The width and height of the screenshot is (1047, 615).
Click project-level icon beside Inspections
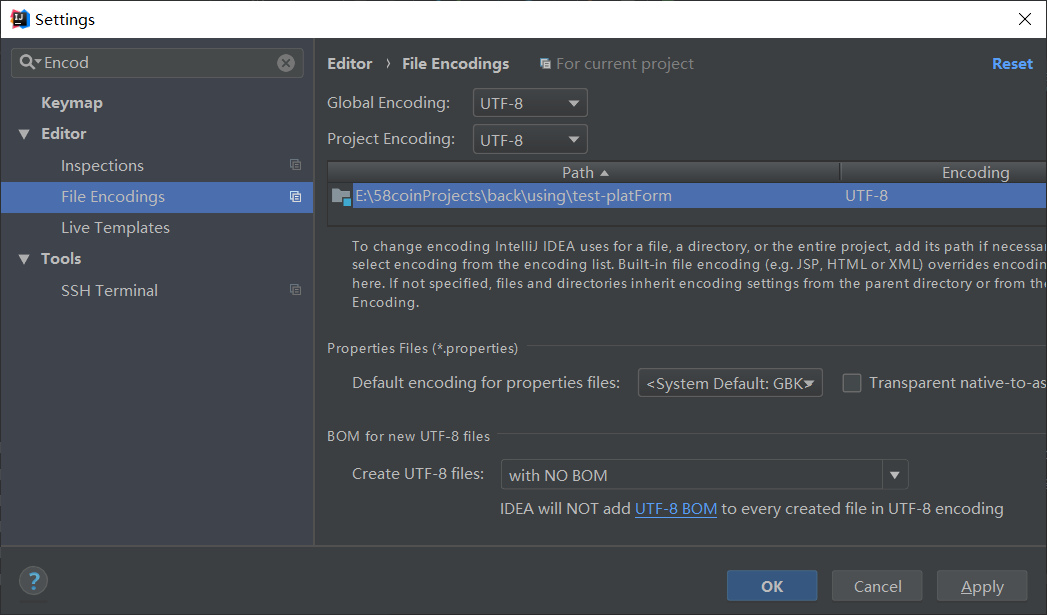click(x=295, y=165)
